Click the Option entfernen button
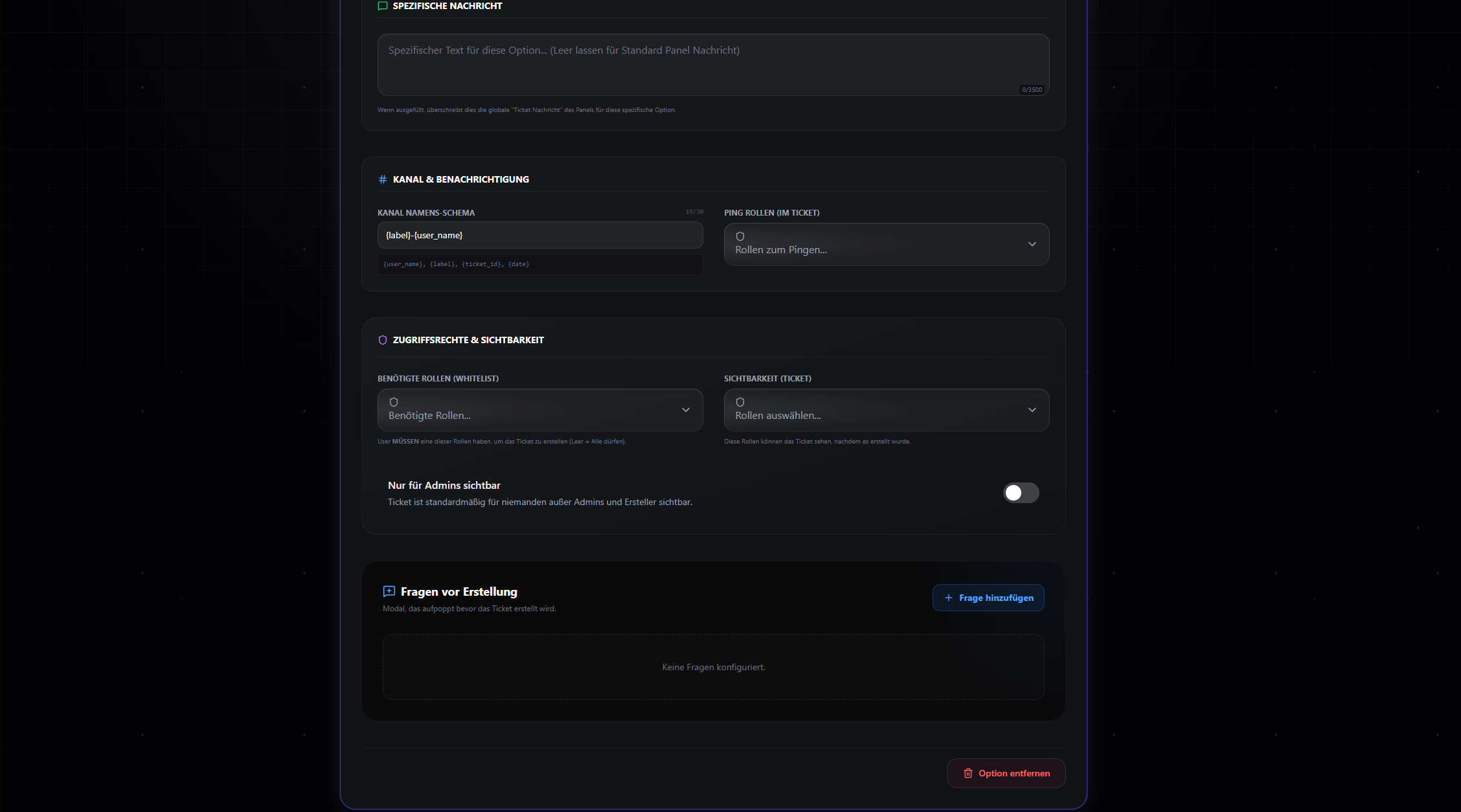This screenshot has height=812, width=1461. [x=1006, y=773]
